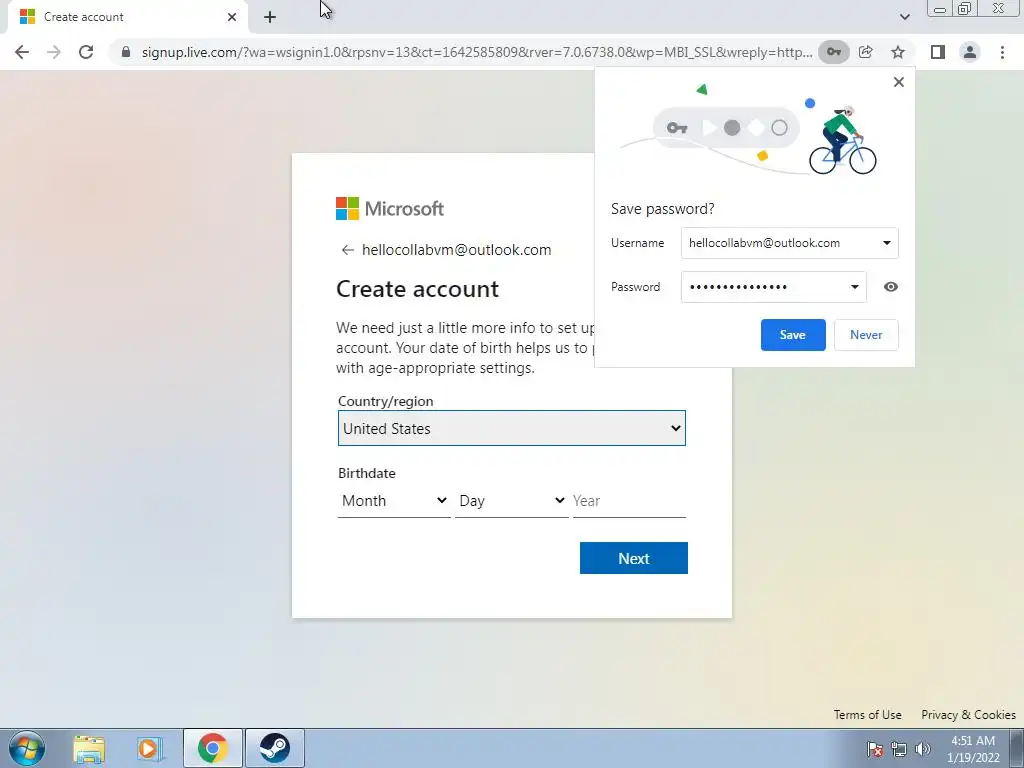Bookmark this page with the star
Viewport: 1024px width, 768px height.
coord(898,52)
